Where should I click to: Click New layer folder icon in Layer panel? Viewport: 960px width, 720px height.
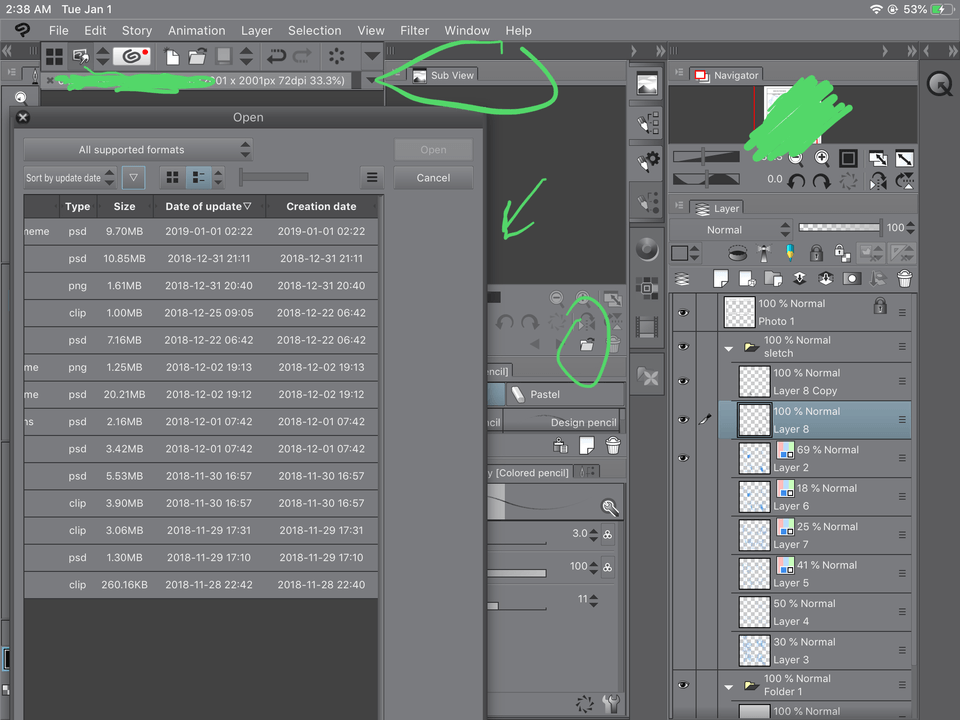773,279
